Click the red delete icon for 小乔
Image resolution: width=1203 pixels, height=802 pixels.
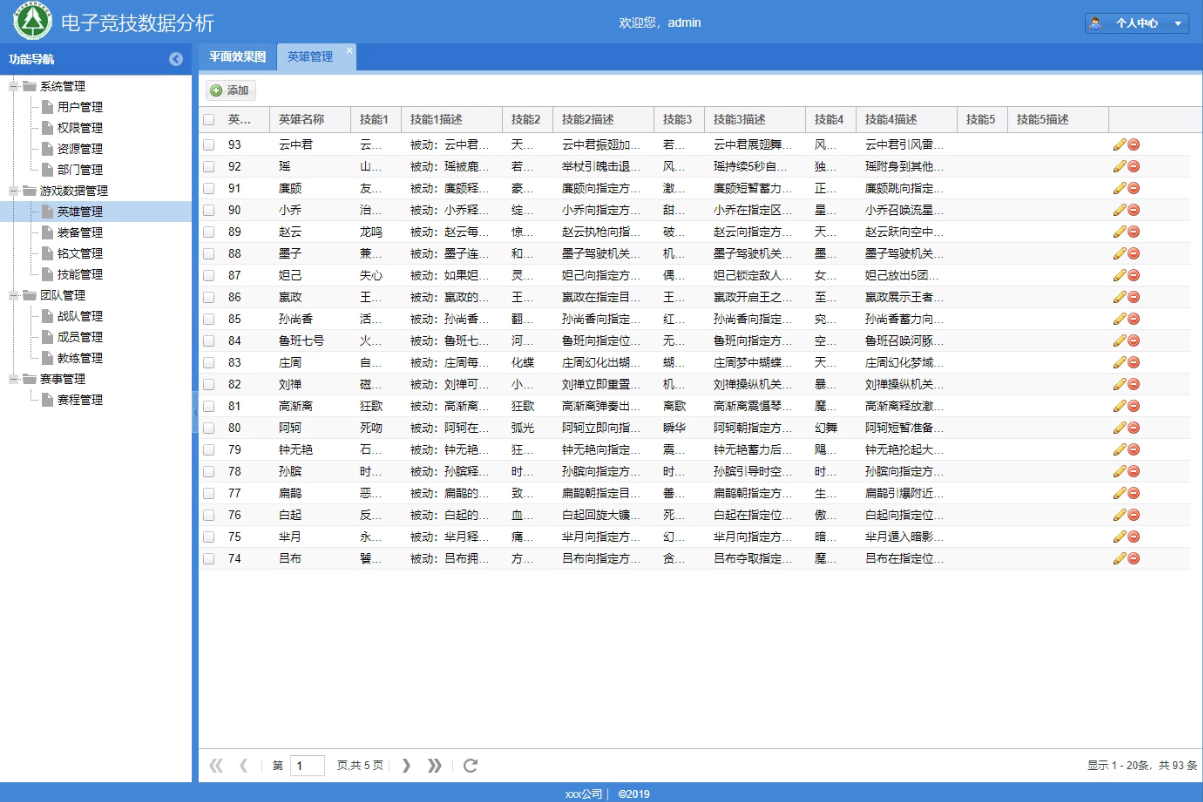coord(1134,210)
